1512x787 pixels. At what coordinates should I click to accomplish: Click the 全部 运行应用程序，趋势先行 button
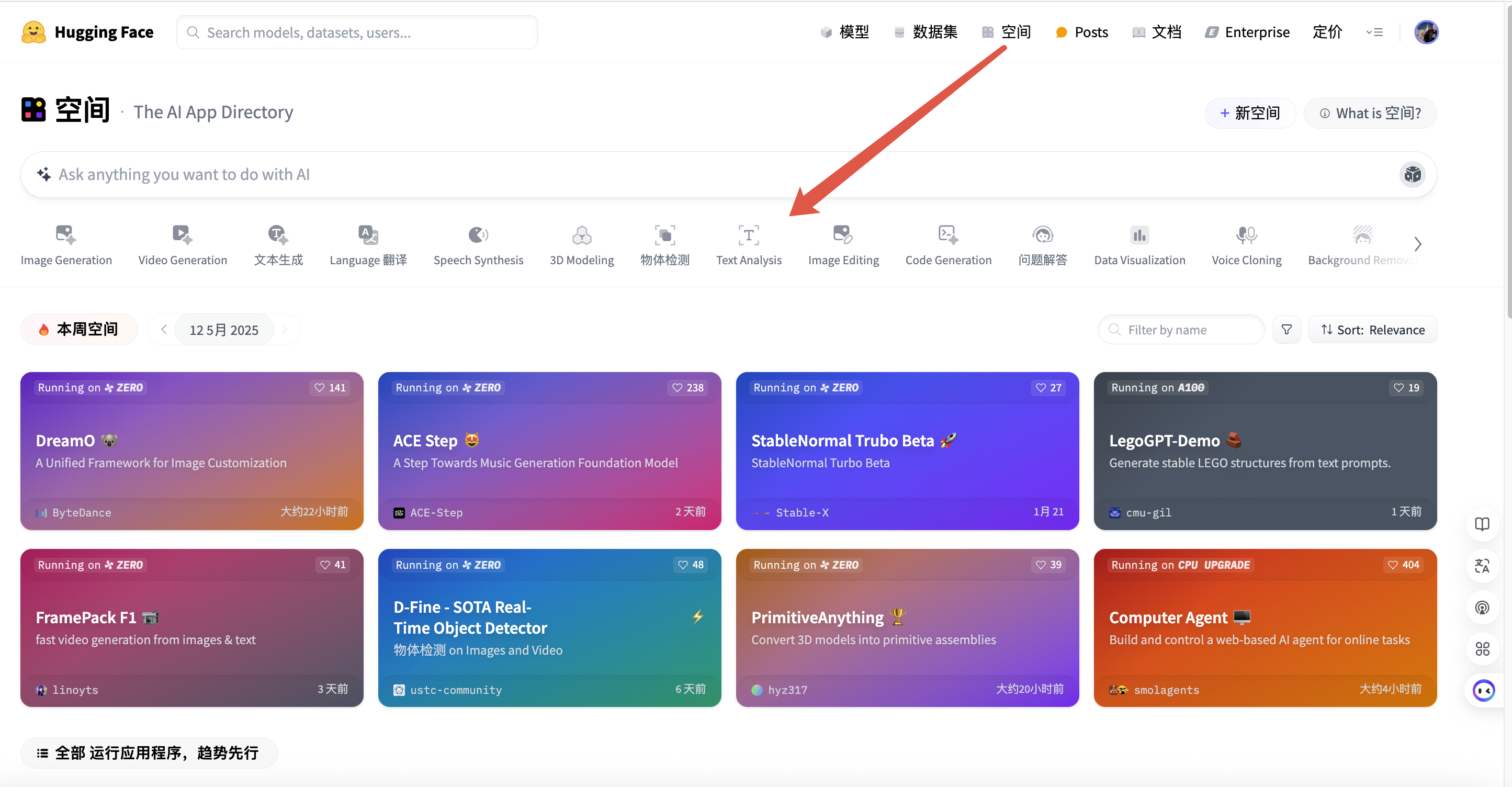click(x=149, y=753)
